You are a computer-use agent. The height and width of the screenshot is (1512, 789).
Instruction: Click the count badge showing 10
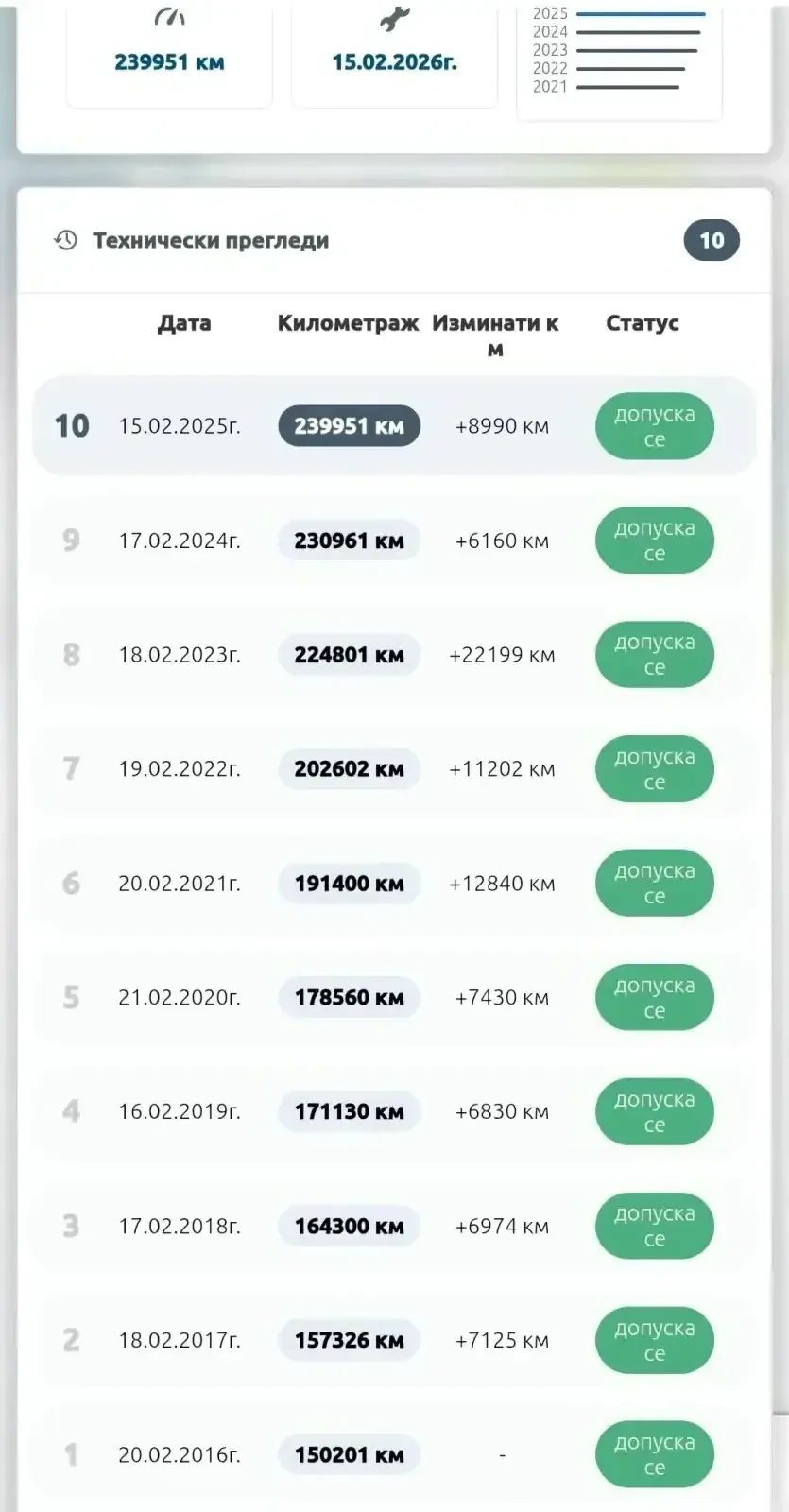[712, 240]
